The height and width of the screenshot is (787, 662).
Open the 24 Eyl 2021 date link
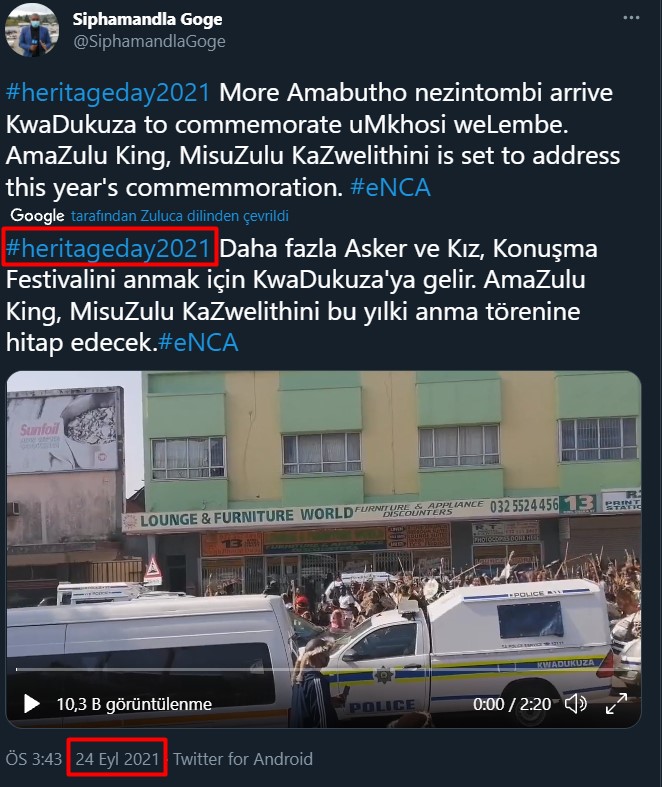117,759
